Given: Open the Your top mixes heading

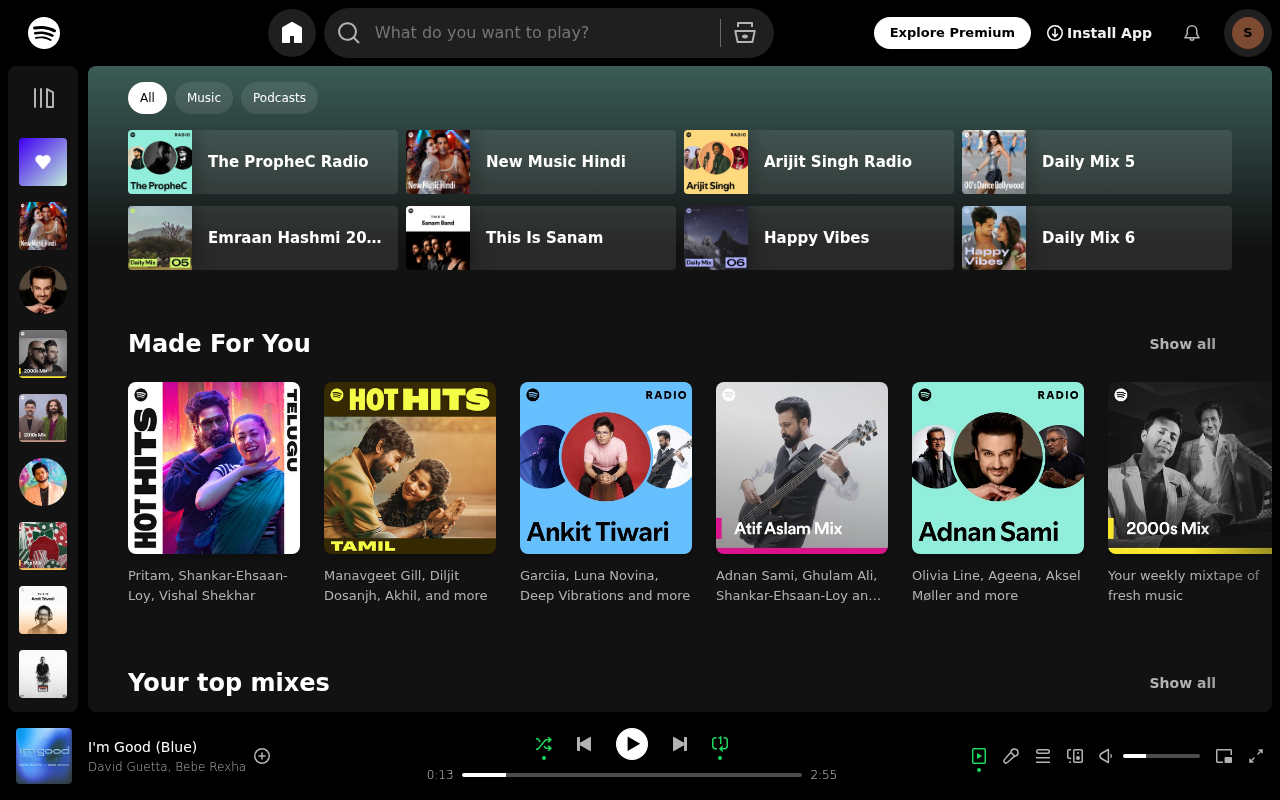Looking at the screenshot, I should (x=229, y=682).
